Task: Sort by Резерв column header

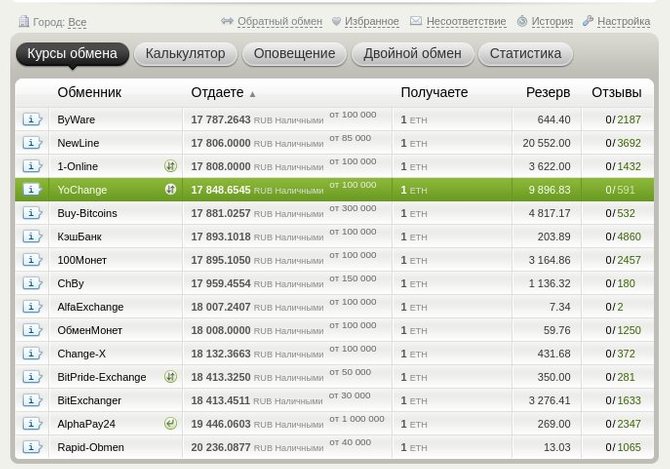Action: [548, 92]
